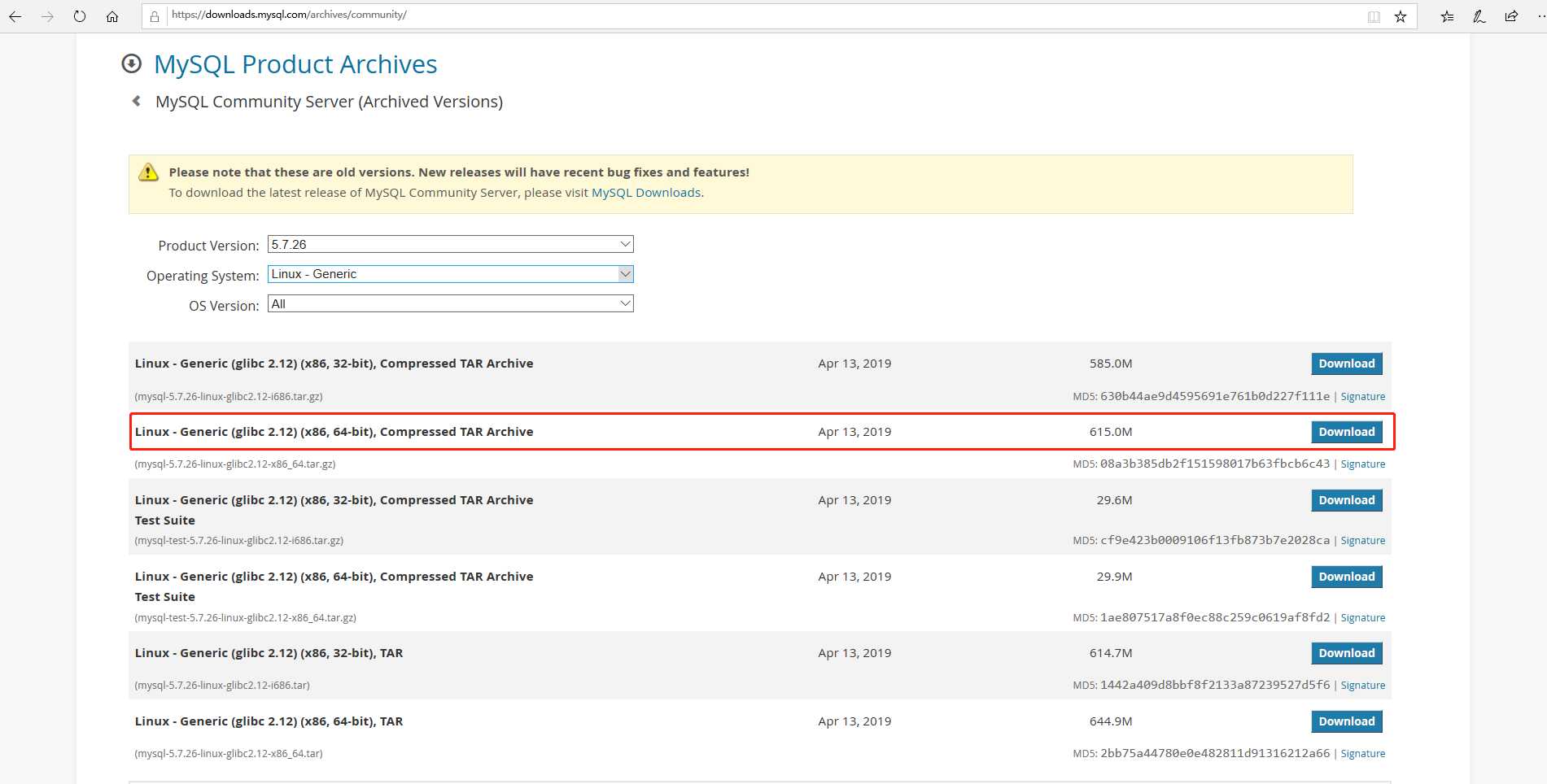Viewport: 1547px width, 784px height.
Task: Click the MySQL Product Archives heading link
Action: pos(295,64)
